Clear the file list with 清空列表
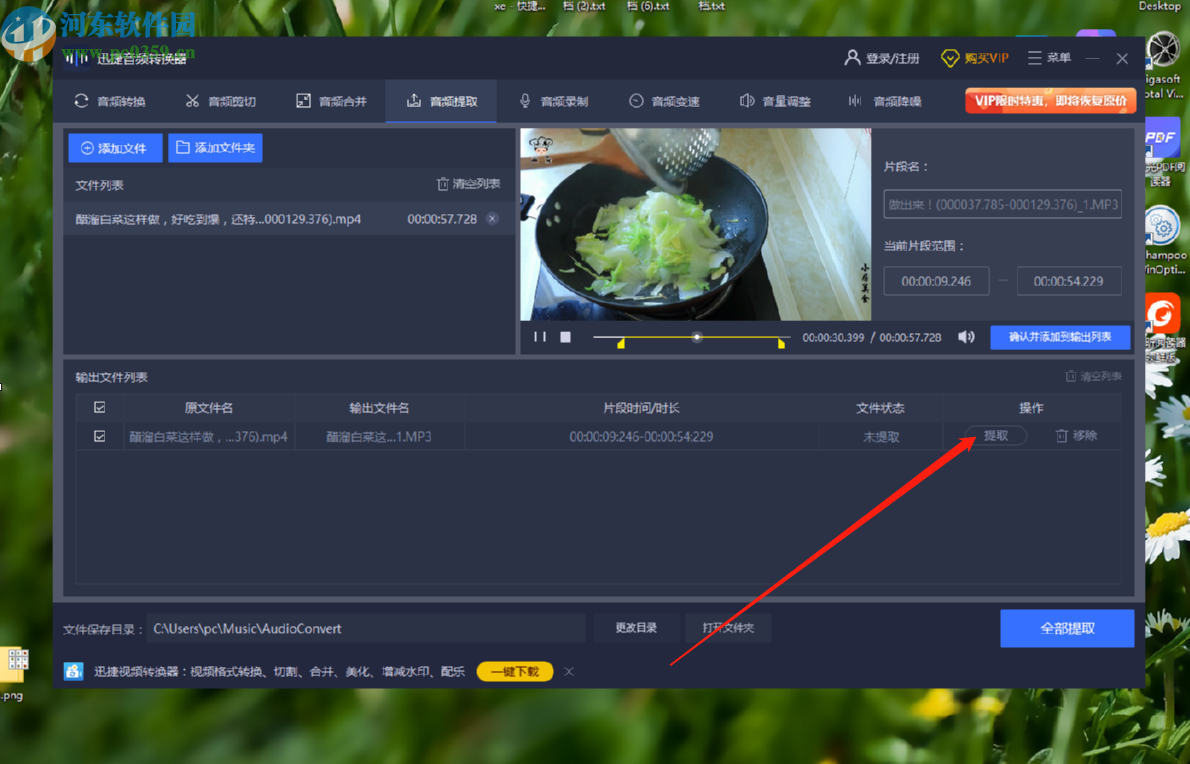 click(468, 184)
